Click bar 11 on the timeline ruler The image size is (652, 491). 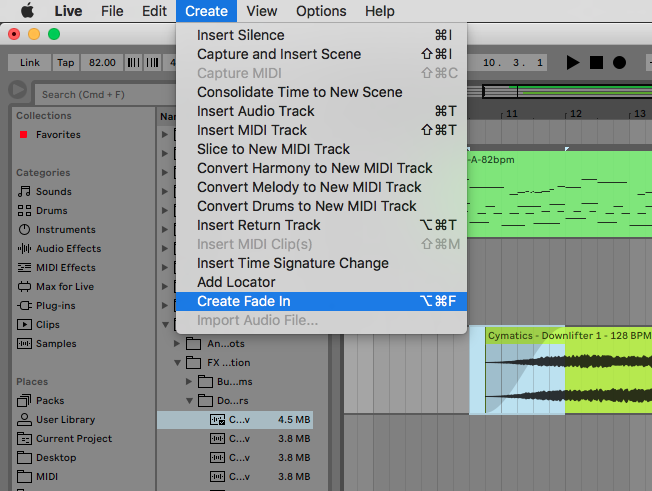tap(512, 114)
